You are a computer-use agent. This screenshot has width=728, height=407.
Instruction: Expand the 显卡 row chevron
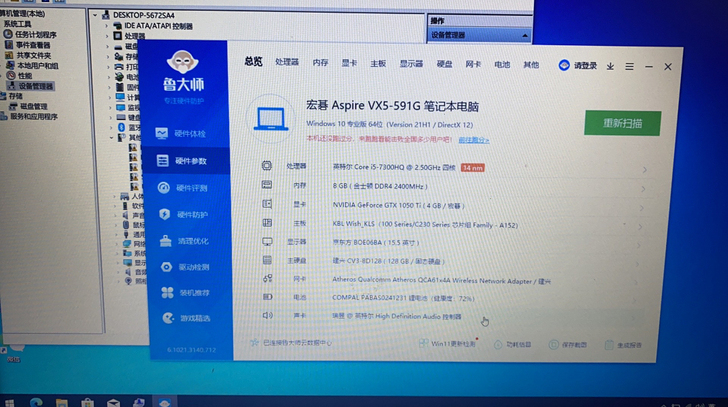(x=642, y=208)
